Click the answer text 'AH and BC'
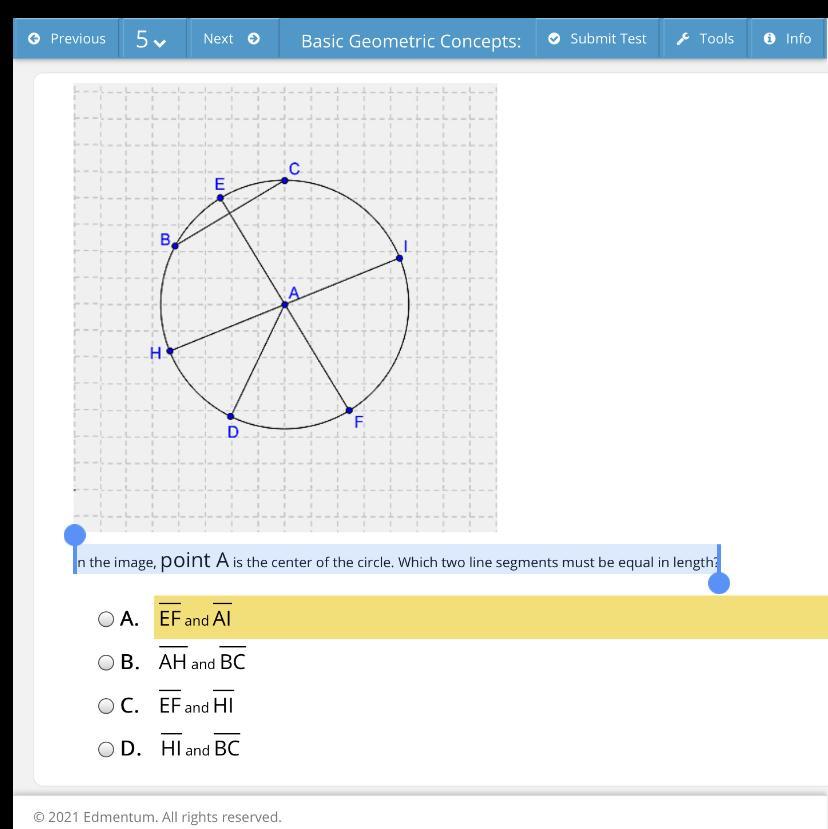828x829 pixels. (x=202, y=660)
